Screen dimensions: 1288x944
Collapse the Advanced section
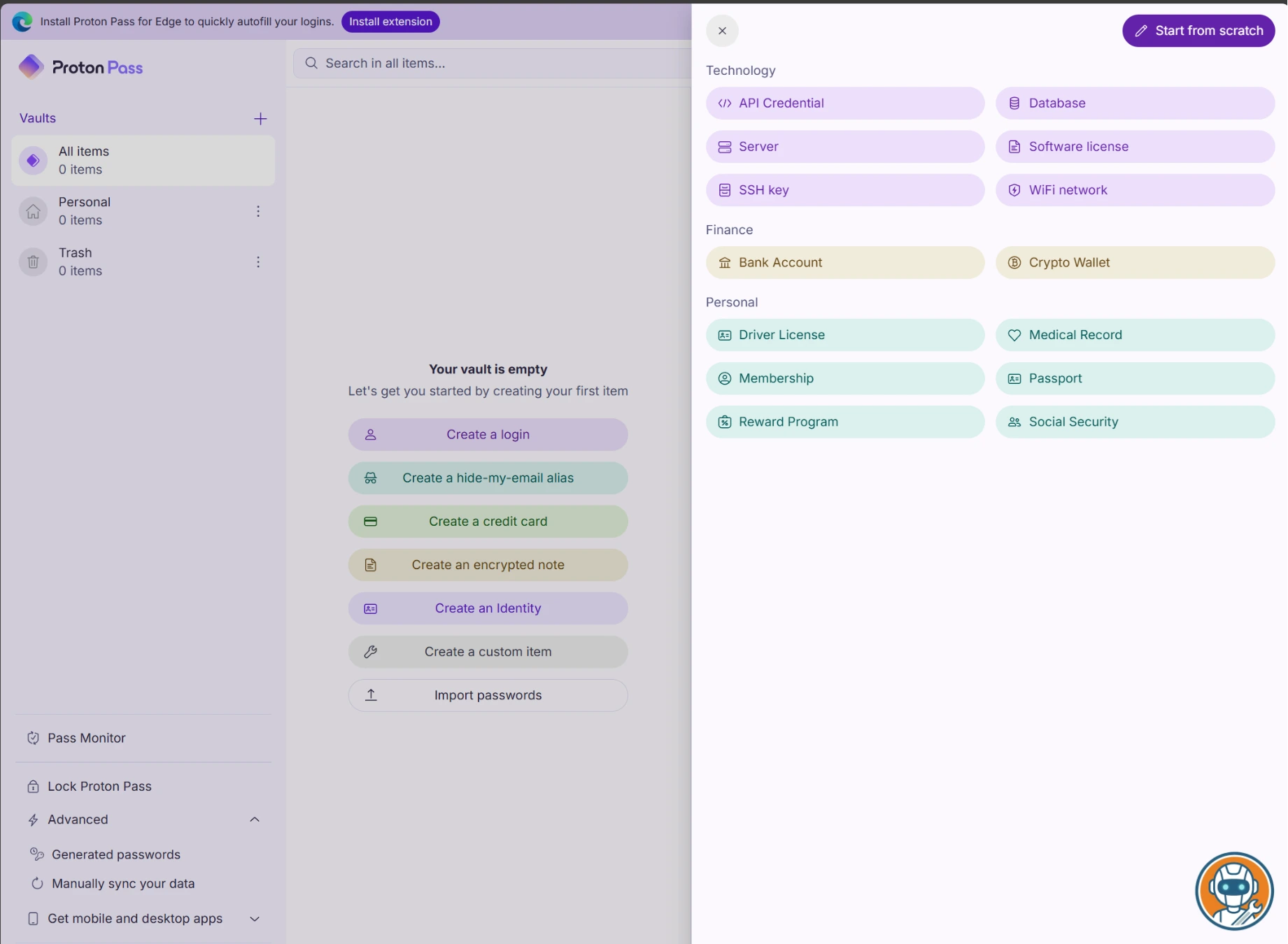pyautogui.click(x=255, y=820)
